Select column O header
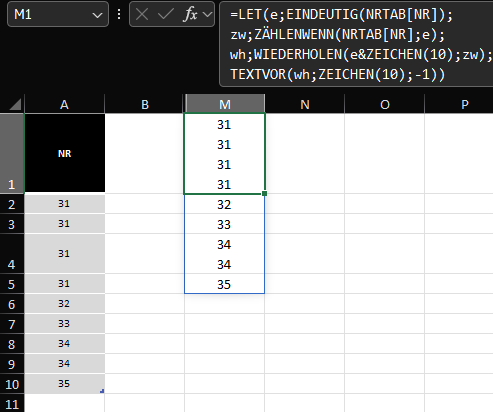Viewport: 493px width, 412px height. (385, 105)
